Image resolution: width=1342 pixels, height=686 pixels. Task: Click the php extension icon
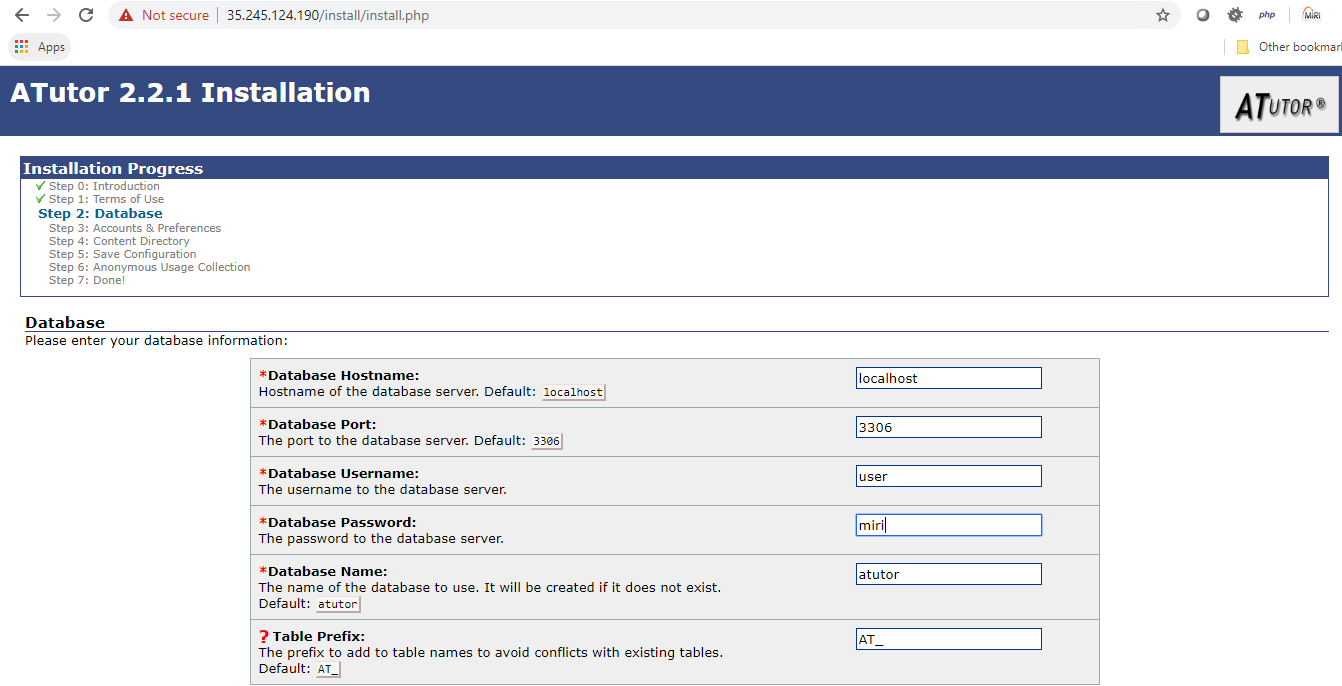(x=1267, y=15)
